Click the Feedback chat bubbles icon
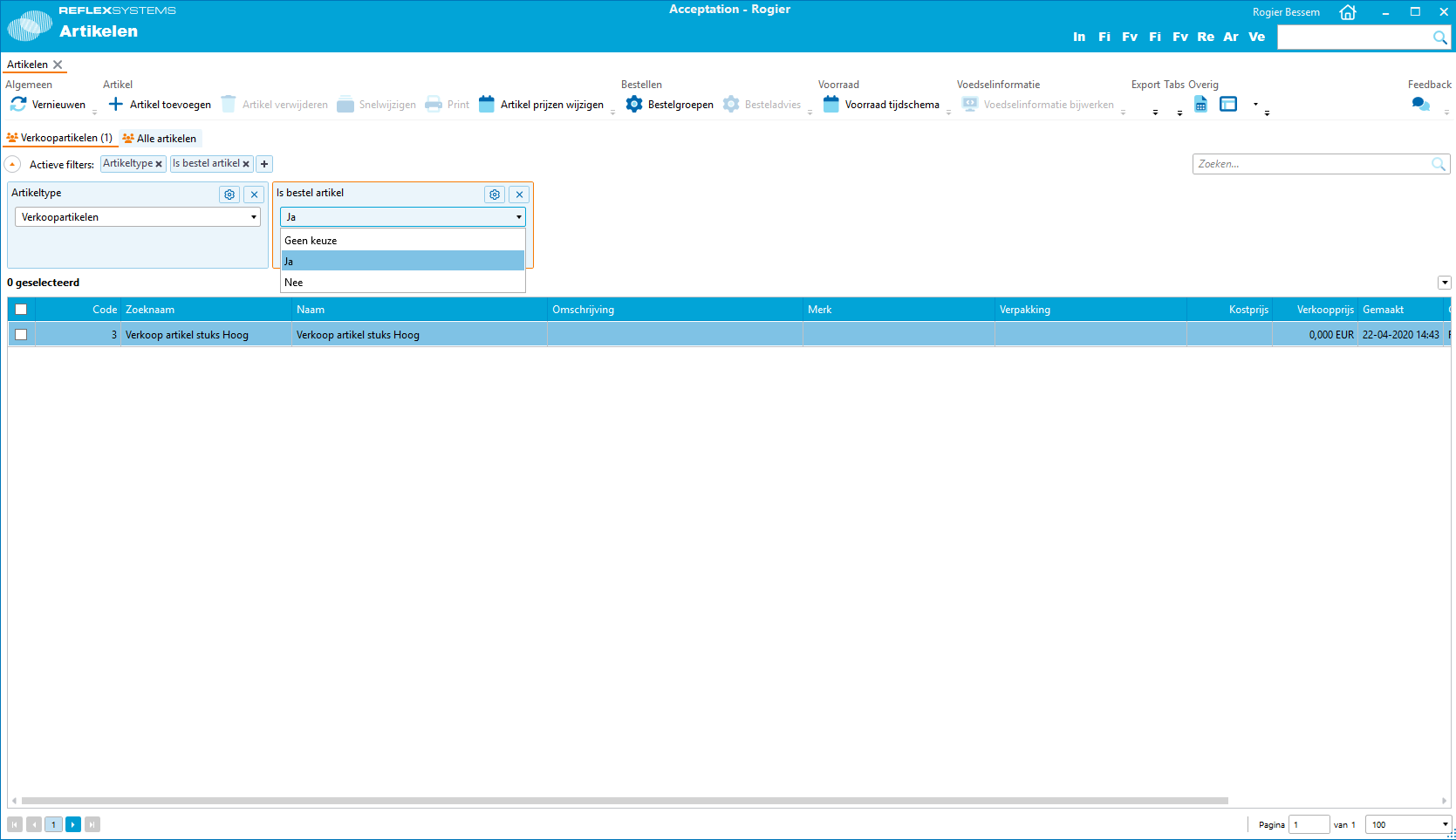This screenshot has width=1456, height=840. point(1420,105)
